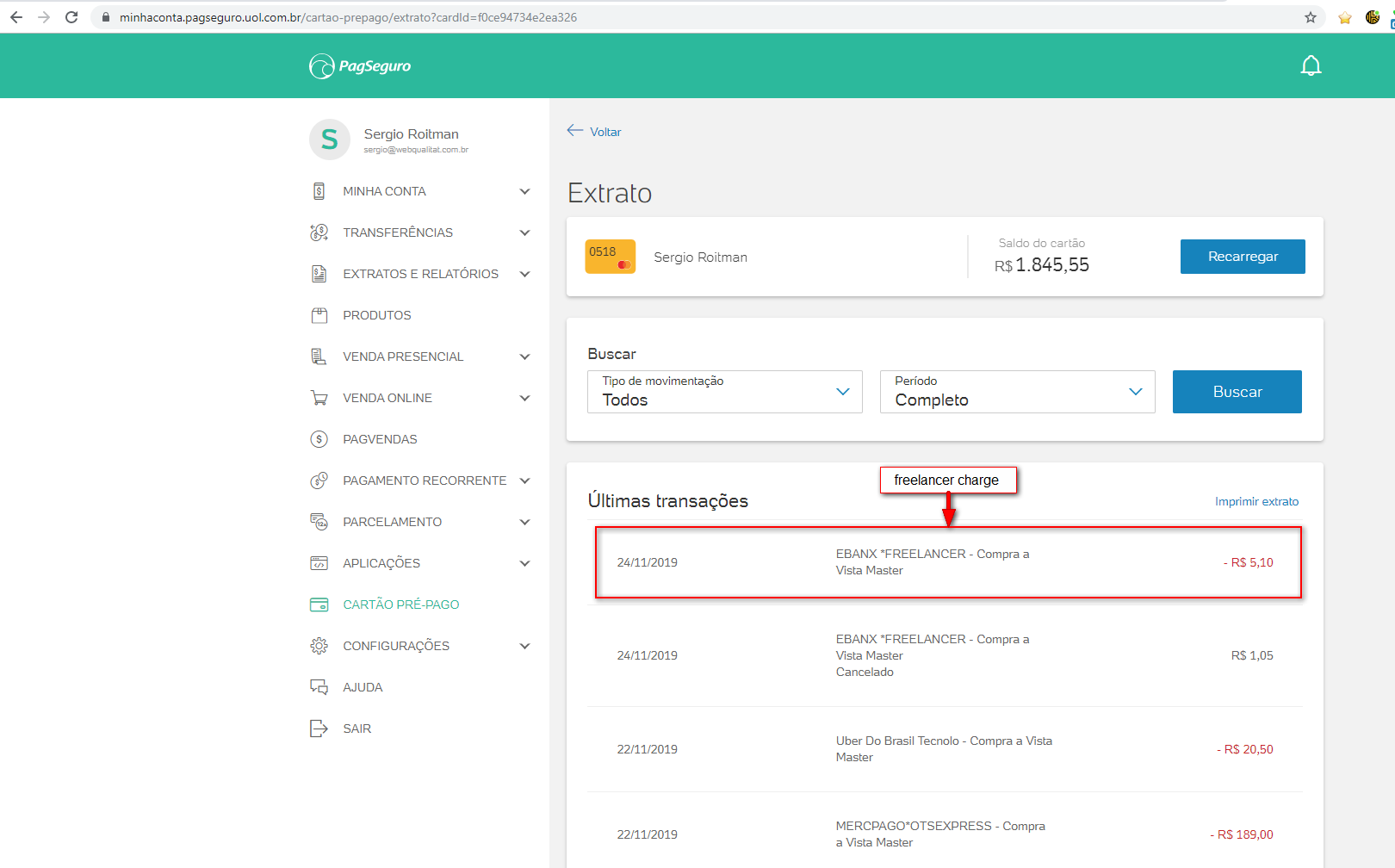Screen dimensions: 1395x868
Task: Go back using Voltar link
Action: pos(594,132)
